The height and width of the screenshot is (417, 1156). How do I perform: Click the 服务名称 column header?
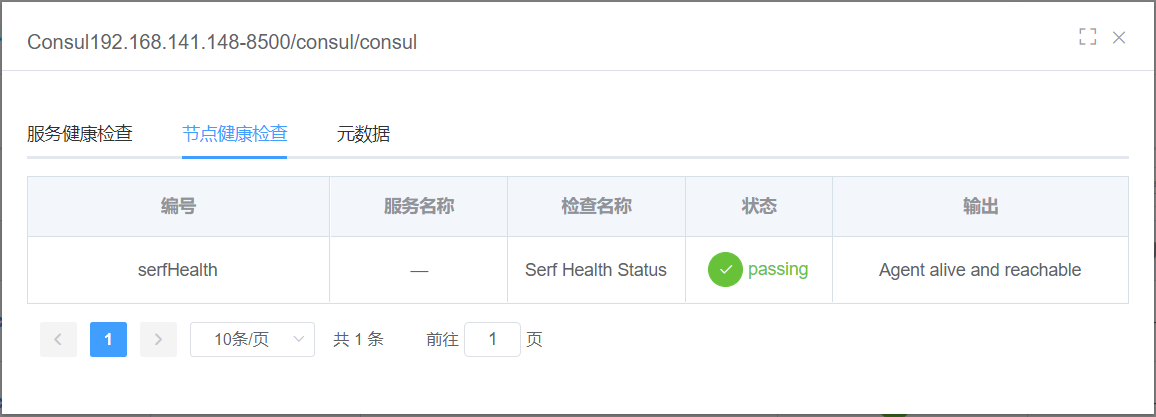(x=419, y=206)
